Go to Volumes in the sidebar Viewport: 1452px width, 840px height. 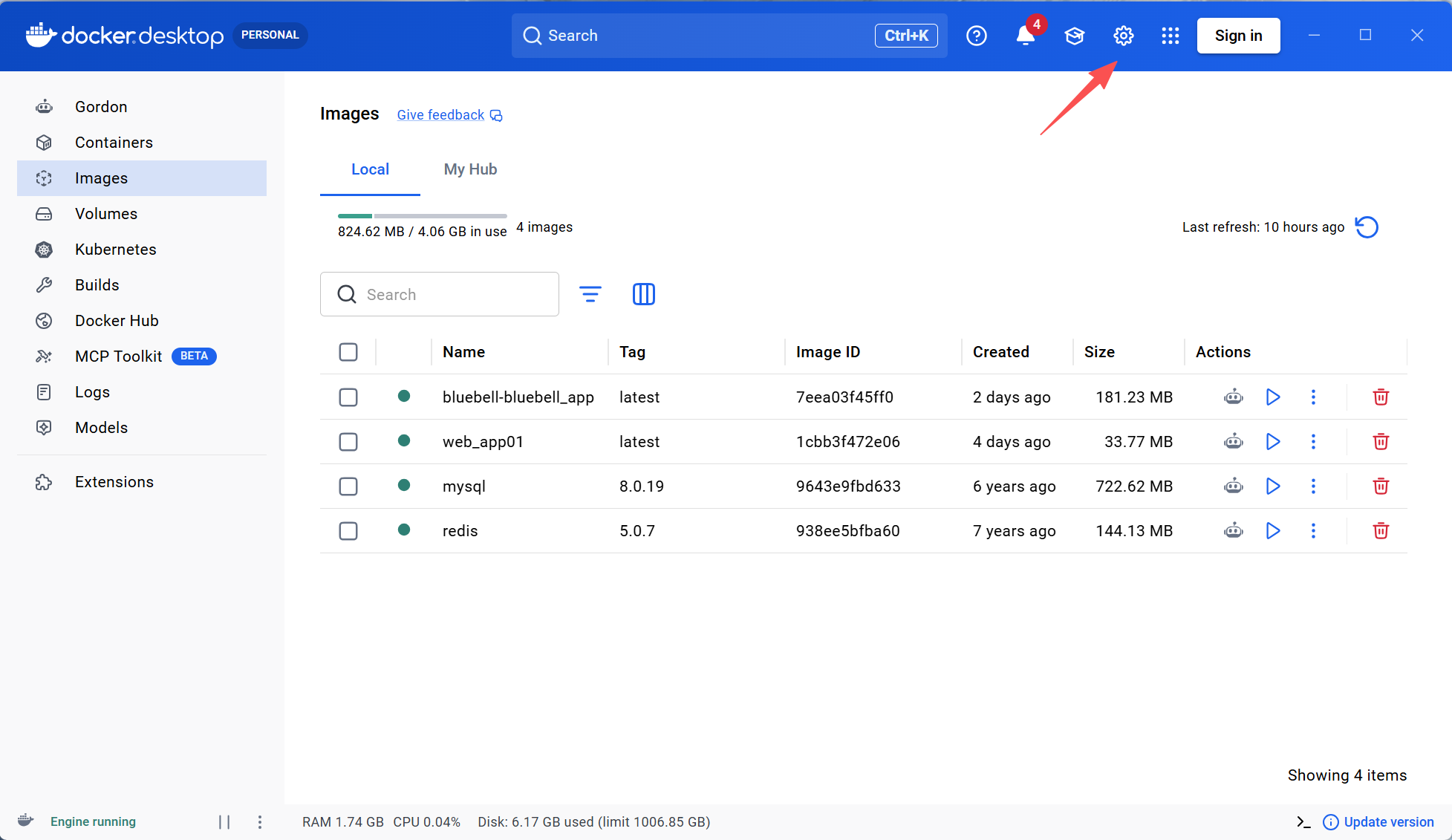pyautogui.click(x=142, y=214)
